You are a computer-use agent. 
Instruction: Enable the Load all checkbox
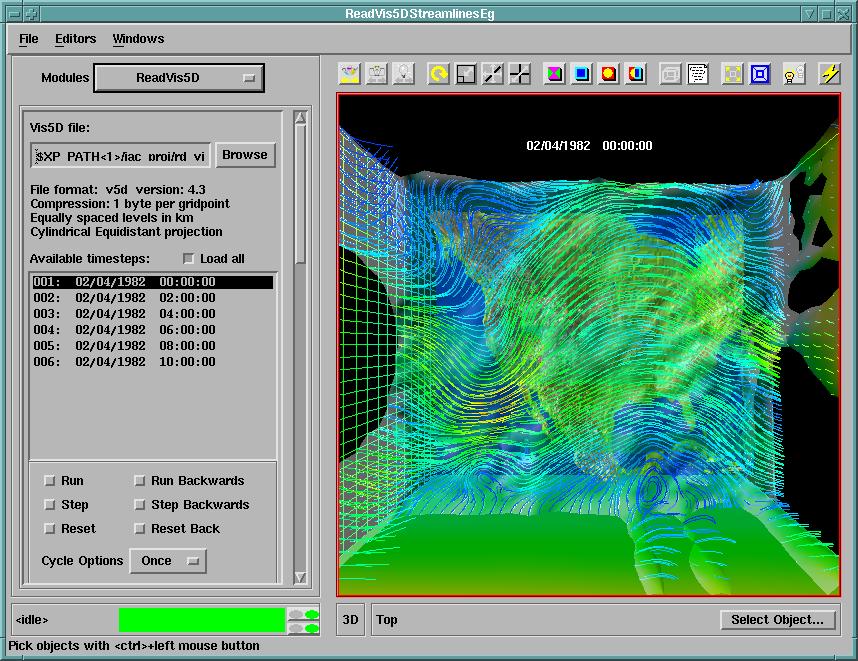point(189,259)
